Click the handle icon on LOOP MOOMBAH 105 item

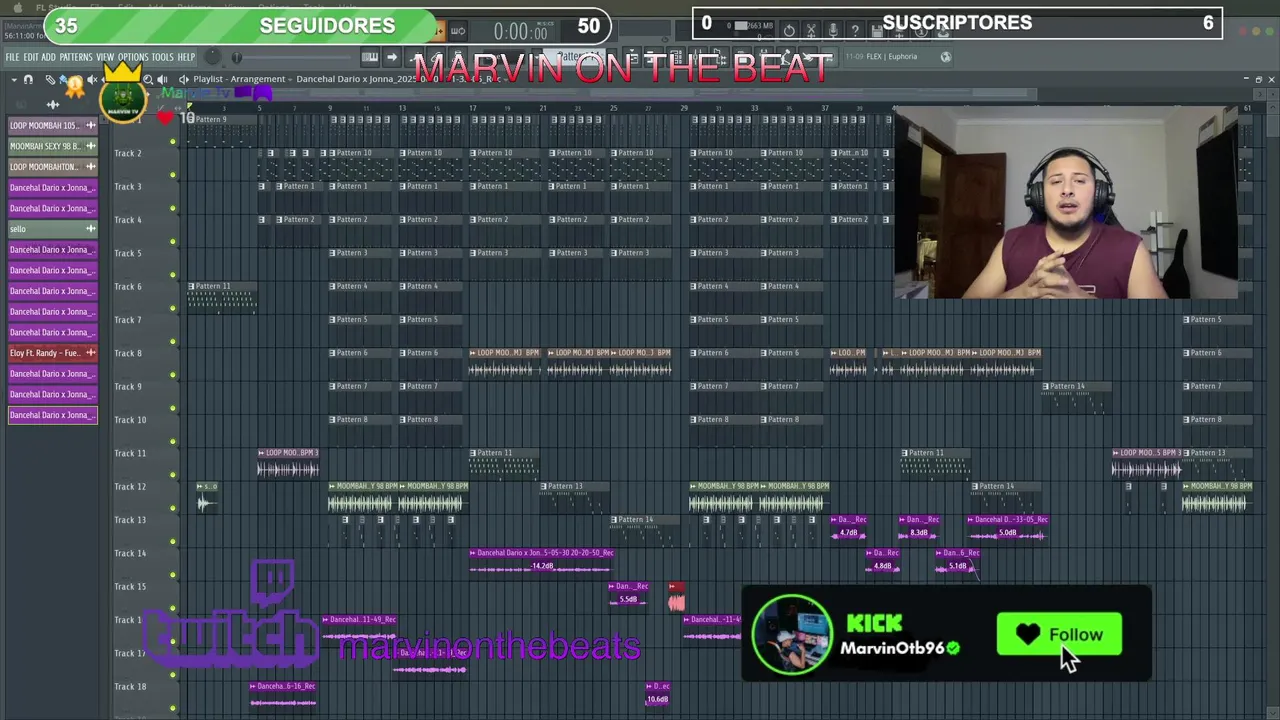[91, 125]
